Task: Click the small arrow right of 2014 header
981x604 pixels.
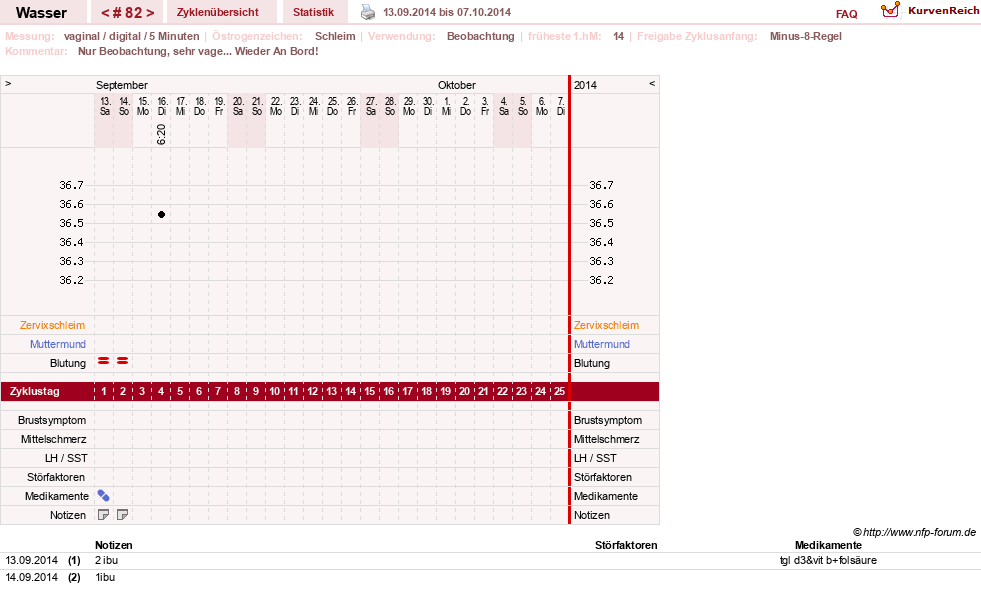Action: [x=652, y=83]
